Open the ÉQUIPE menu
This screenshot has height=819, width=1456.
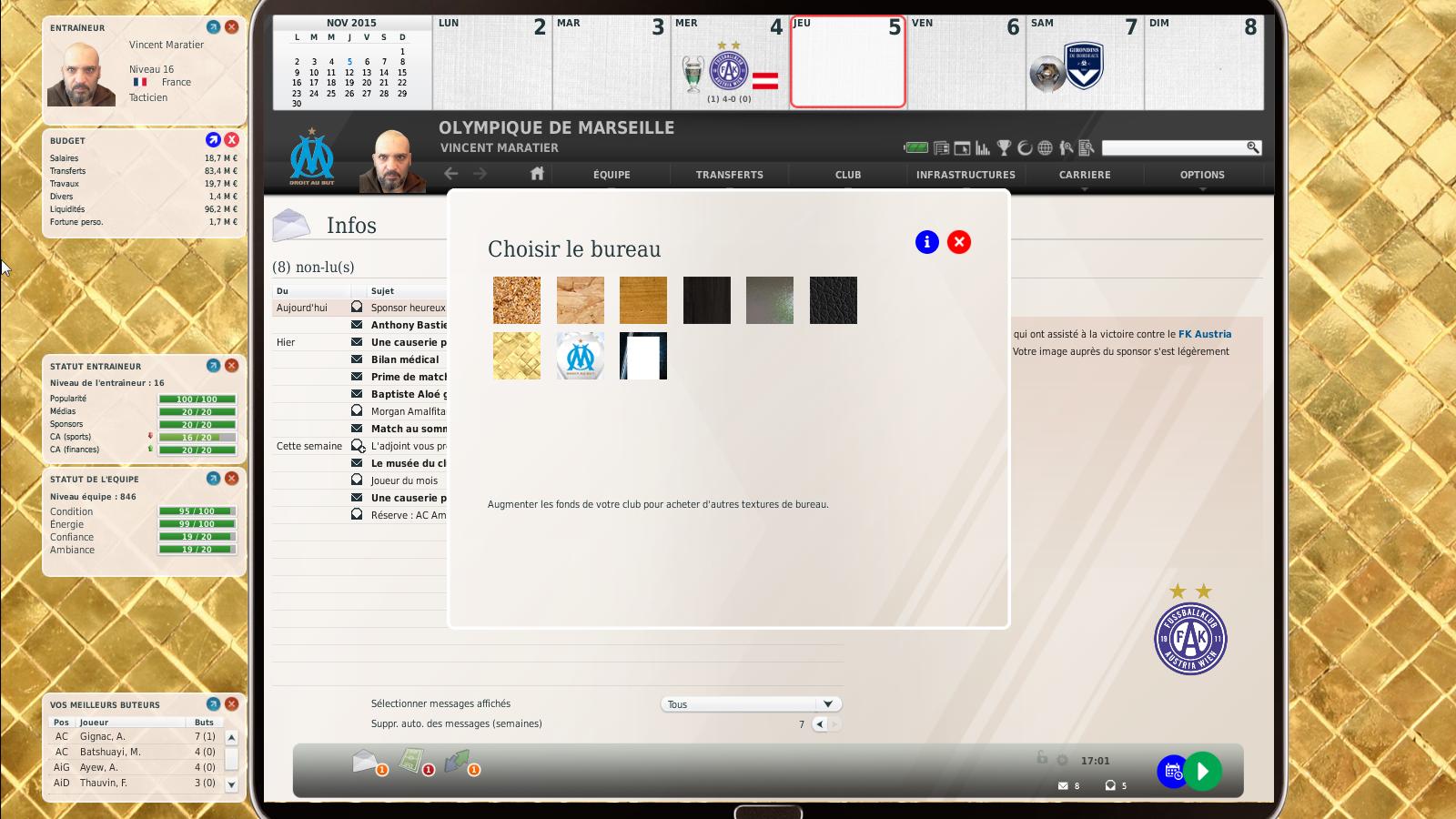(612, 175)
